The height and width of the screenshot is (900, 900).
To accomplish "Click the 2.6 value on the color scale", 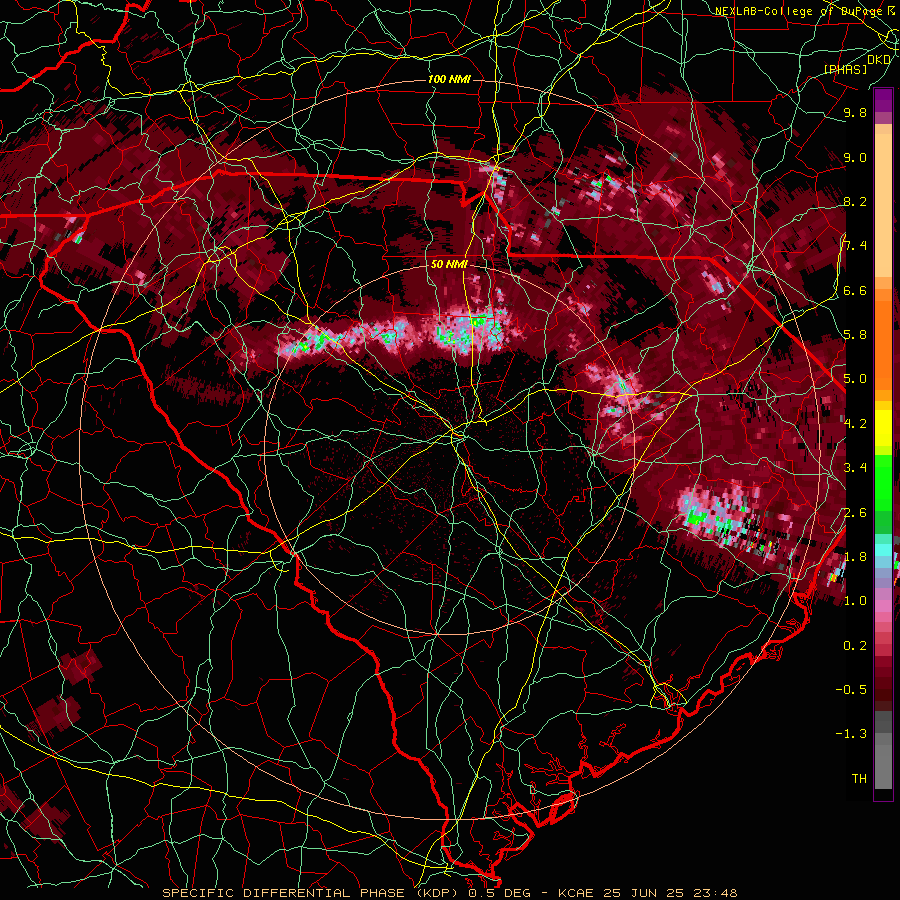I will [x=855, y=513].
